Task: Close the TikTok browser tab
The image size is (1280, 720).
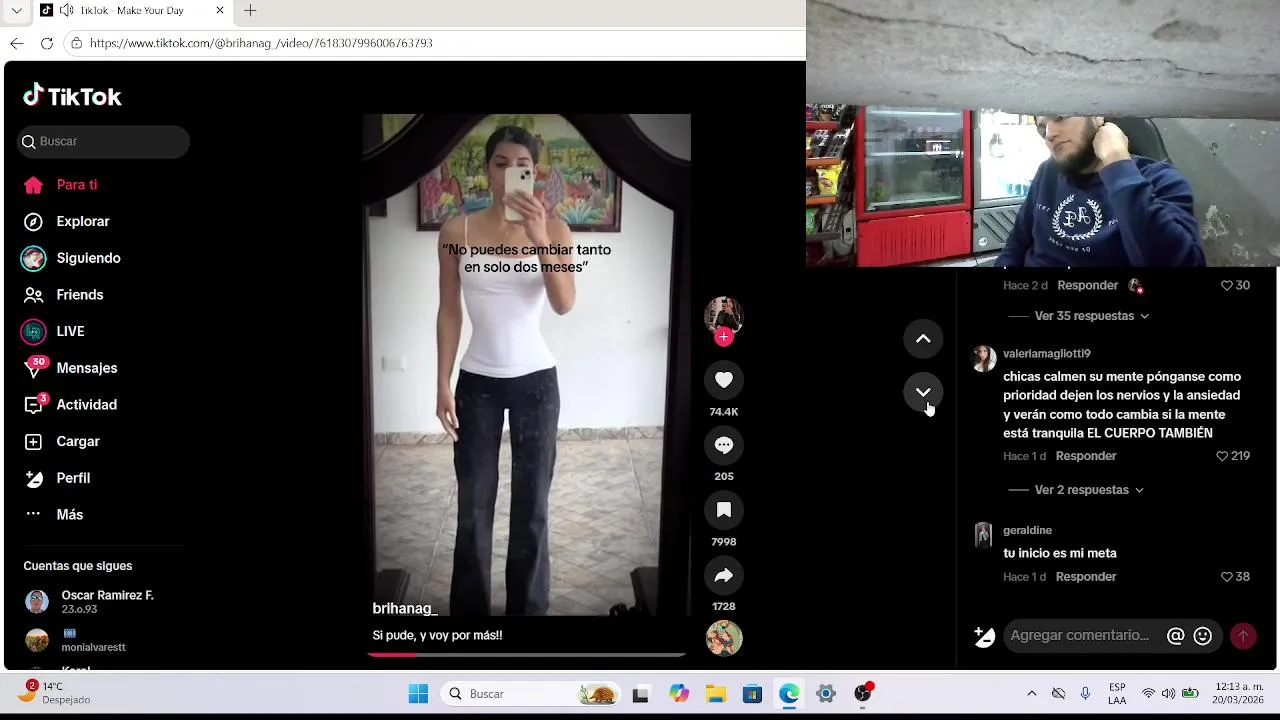Action: (x=220, y=10)
